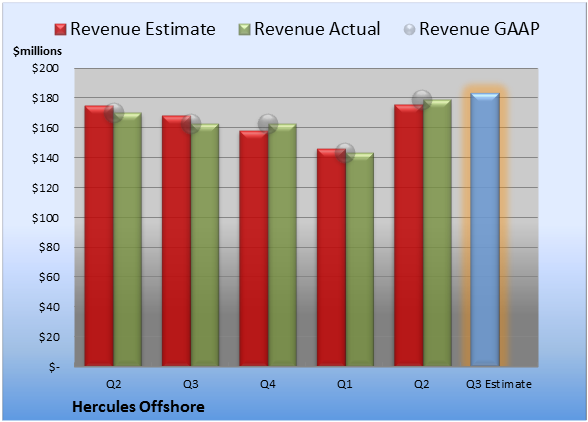Click the '$80' y-axis value
588x422 pixels.
coord(49,247)
